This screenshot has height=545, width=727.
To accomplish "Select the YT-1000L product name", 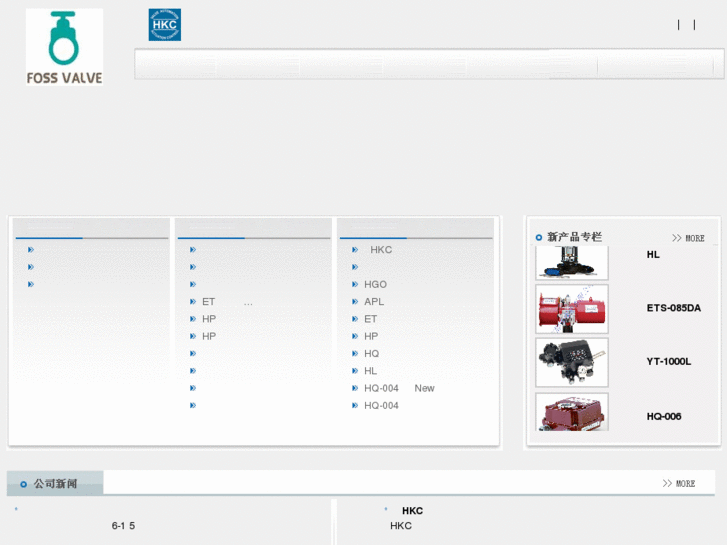I will coord(669,361).
